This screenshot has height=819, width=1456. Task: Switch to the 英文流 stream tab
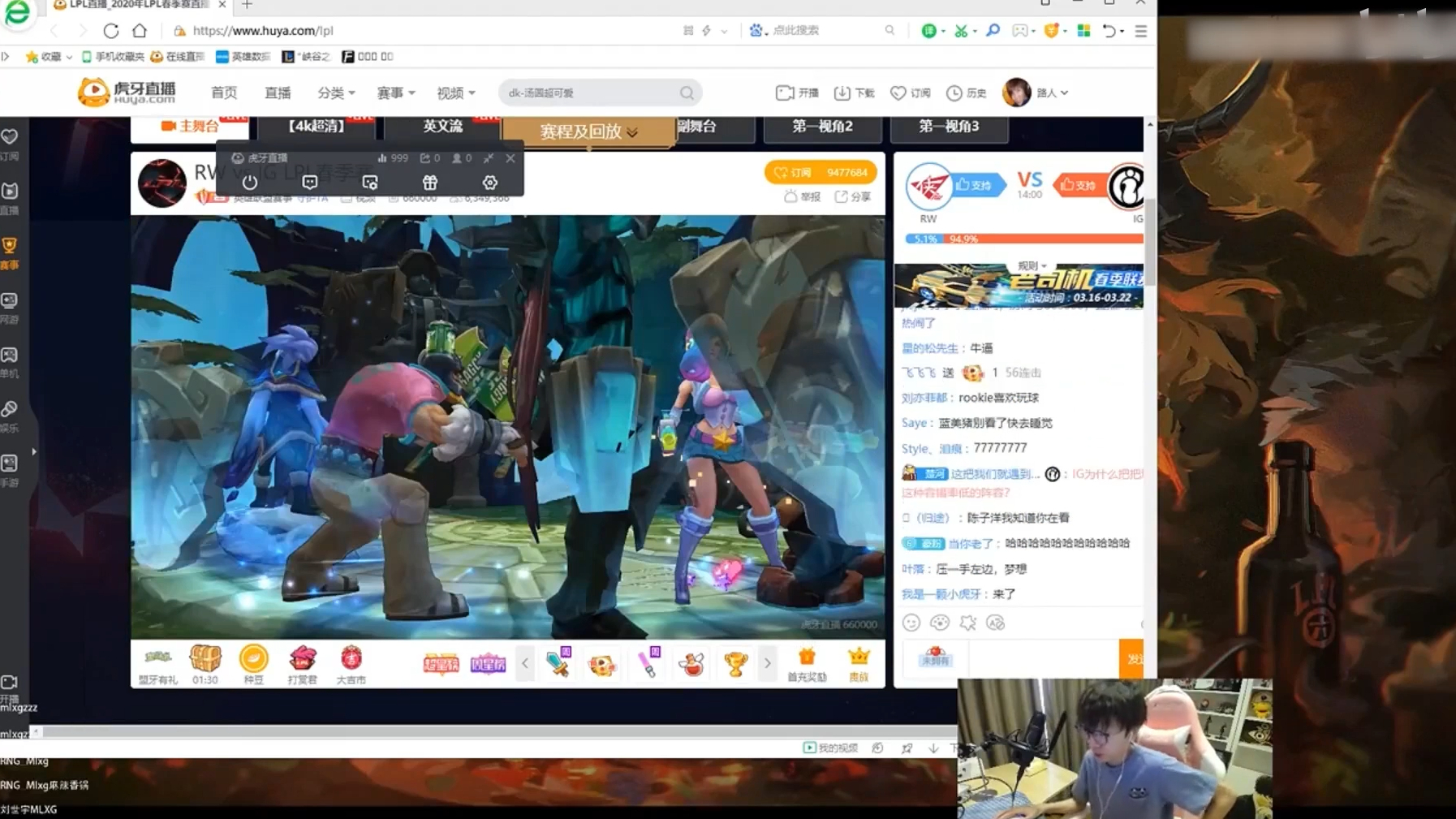pyautogui.click(x=442, y=126)
